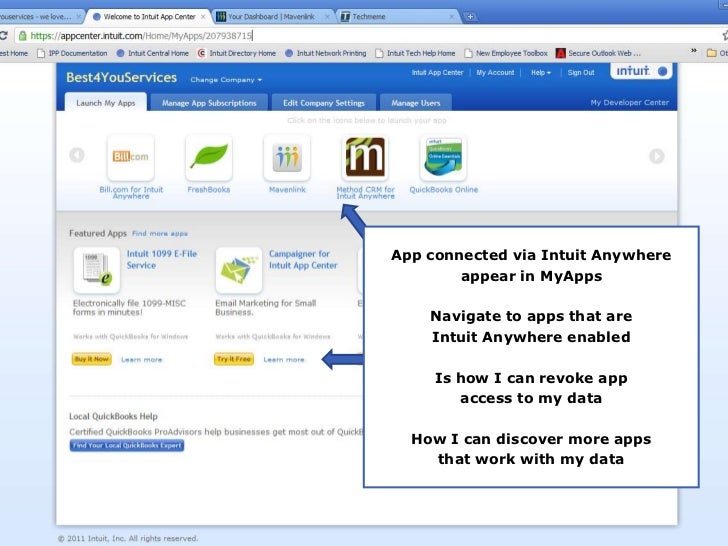Screen dimensions: 728x546
Task: Launch the Mavenlink app icon
Action: point(287,157)
